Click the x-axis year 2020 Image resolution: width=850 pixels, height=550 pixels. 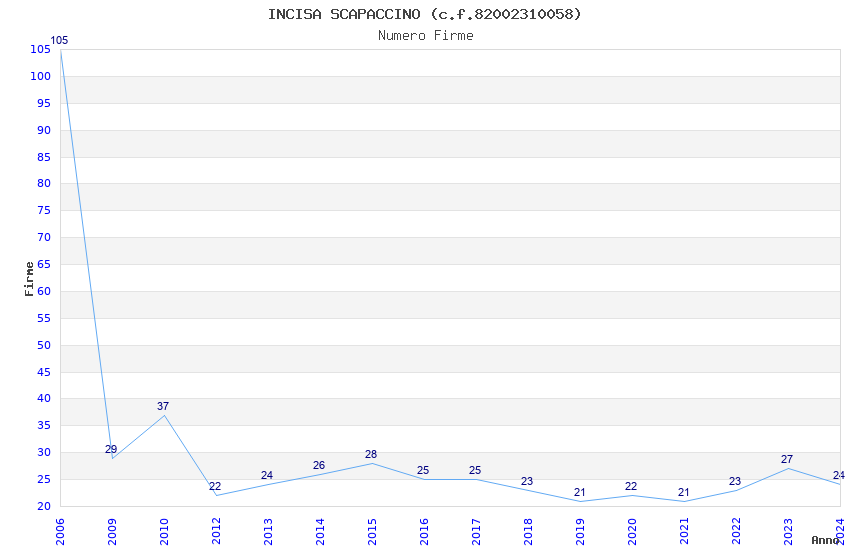632,532
